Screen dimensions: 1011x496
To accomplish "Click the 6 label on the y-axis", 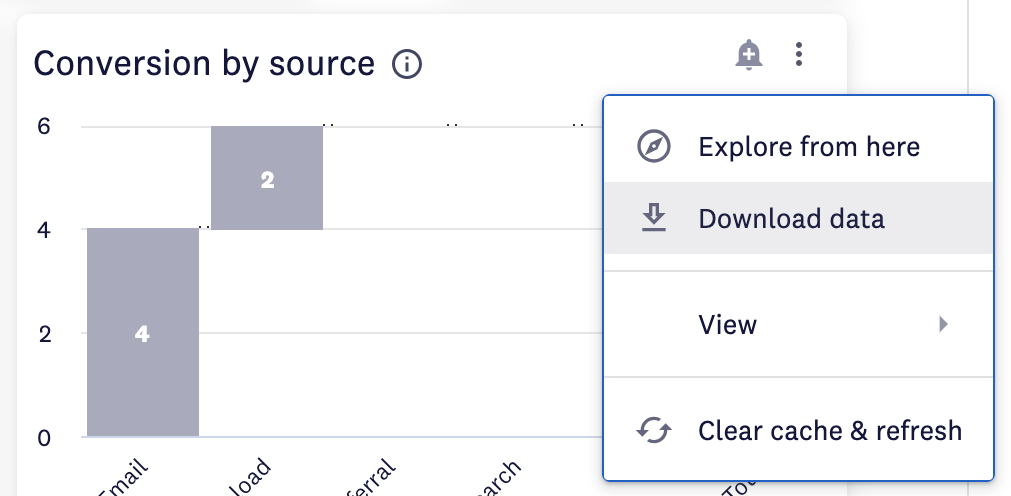I will (44, 126).
